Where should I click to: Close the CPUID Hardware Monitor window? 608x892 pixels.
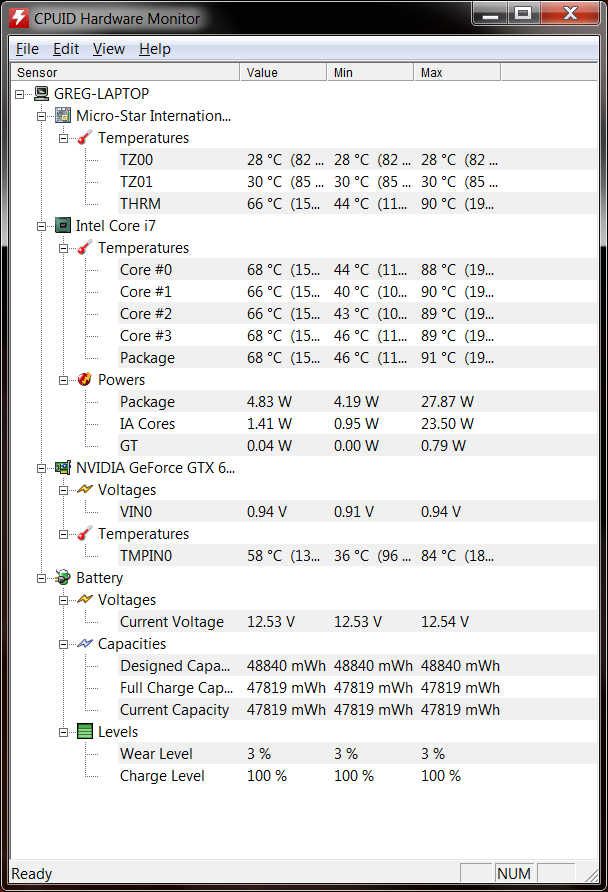click(570, 13)
